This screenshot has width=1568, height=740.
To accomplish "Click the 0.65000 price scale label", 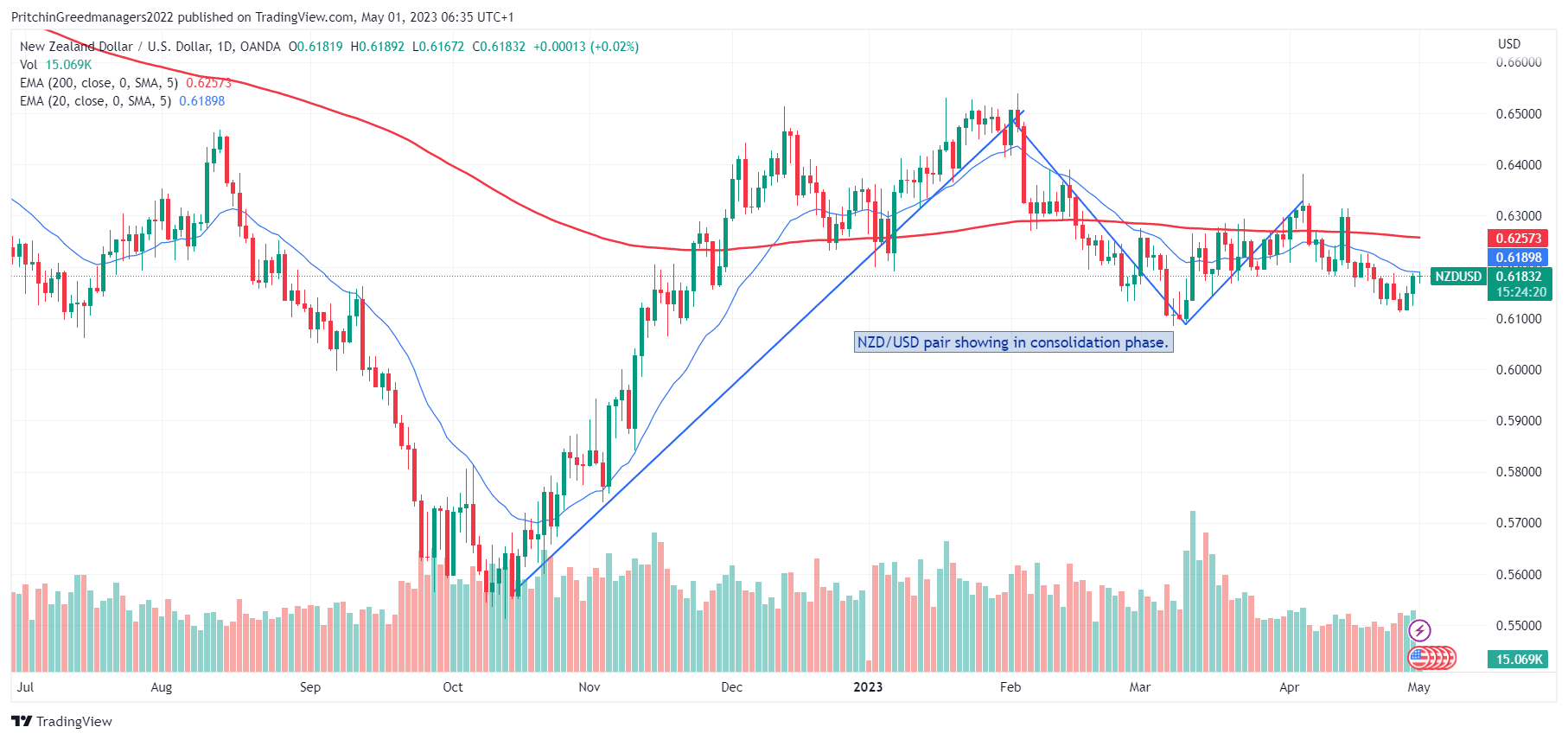I will (x=1519, y=114).
